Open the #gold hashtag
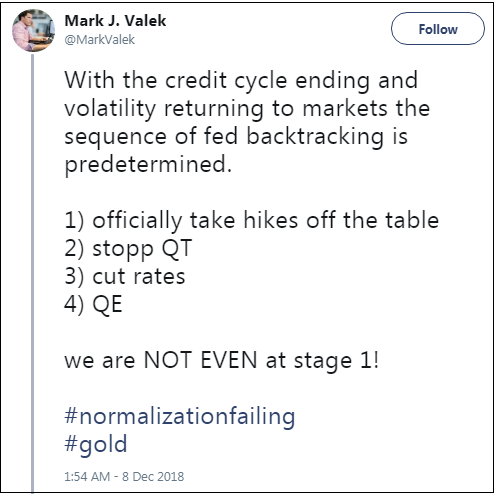 click(96, 444)
